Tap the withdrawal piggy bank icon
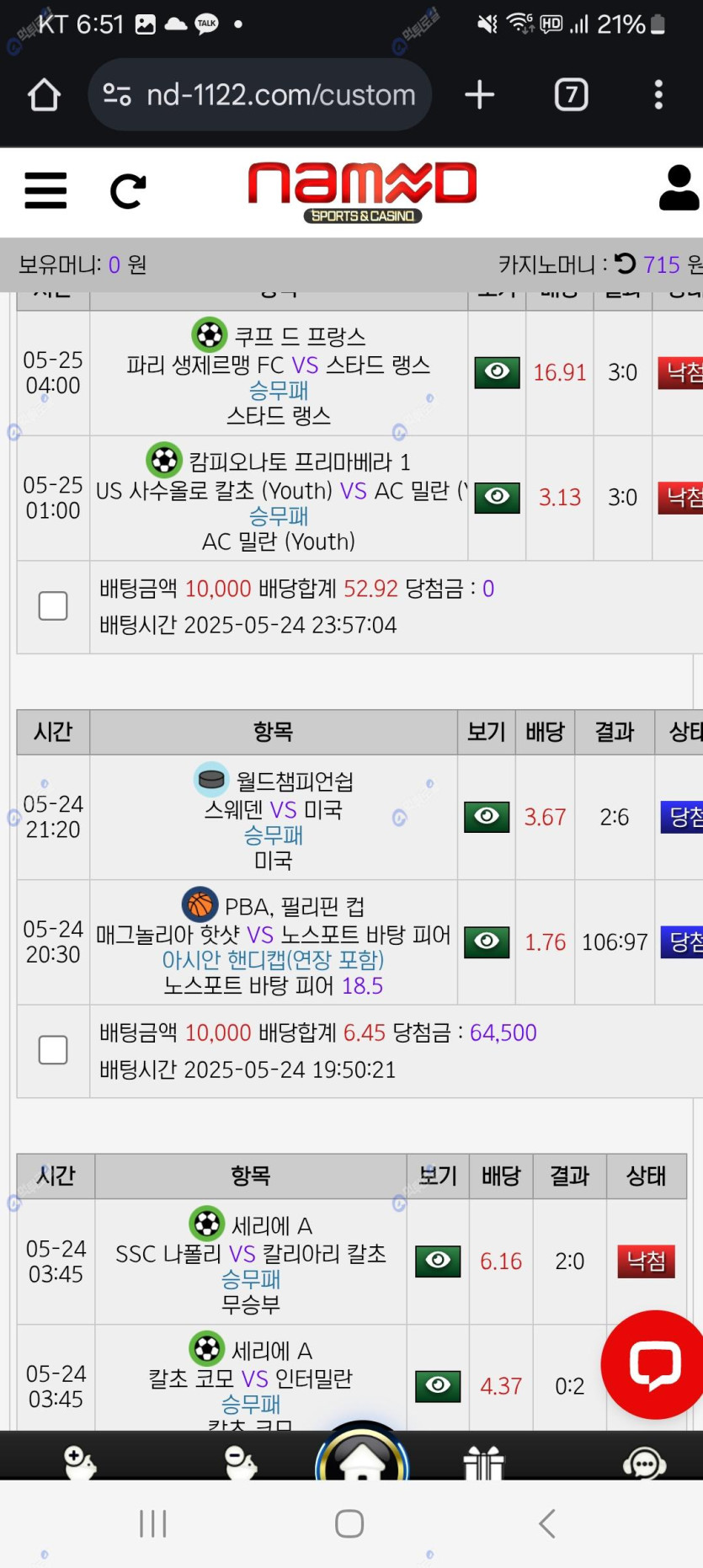This screenshot has width=703, height=1568. click(241, 1462)
